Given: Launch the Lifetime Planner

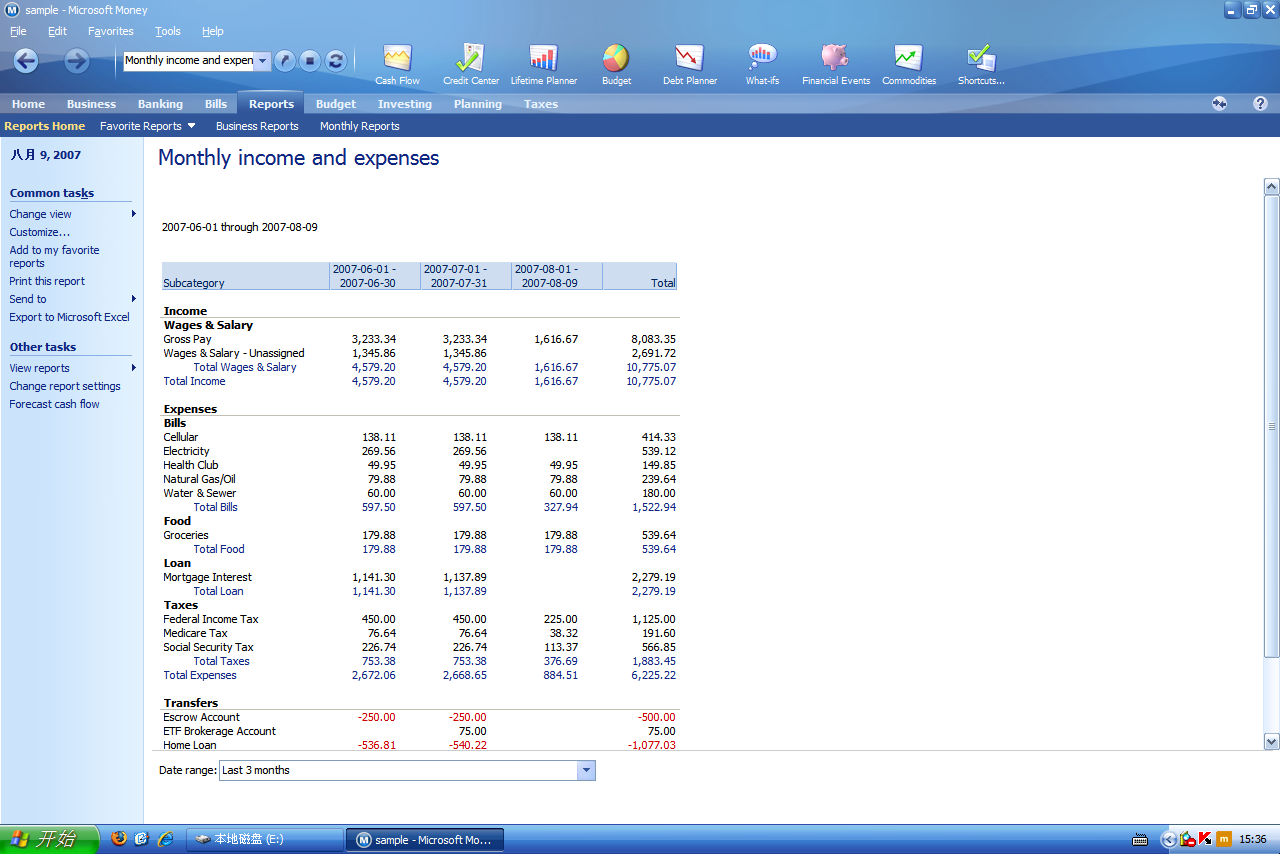Looking at the screenshot, I should [x=543, y=62].
